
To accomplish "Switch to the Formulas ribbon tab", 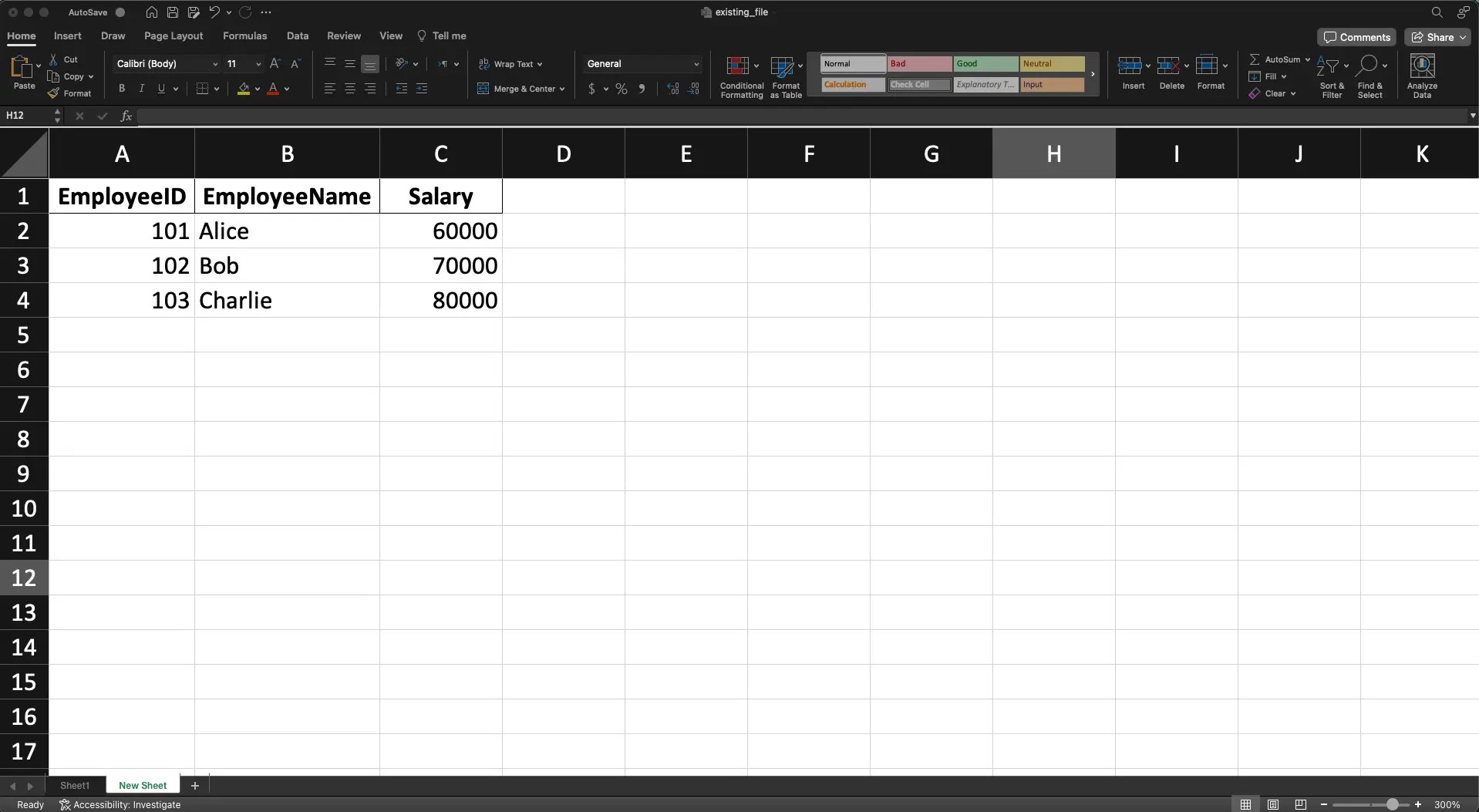I will coord(245,35).
